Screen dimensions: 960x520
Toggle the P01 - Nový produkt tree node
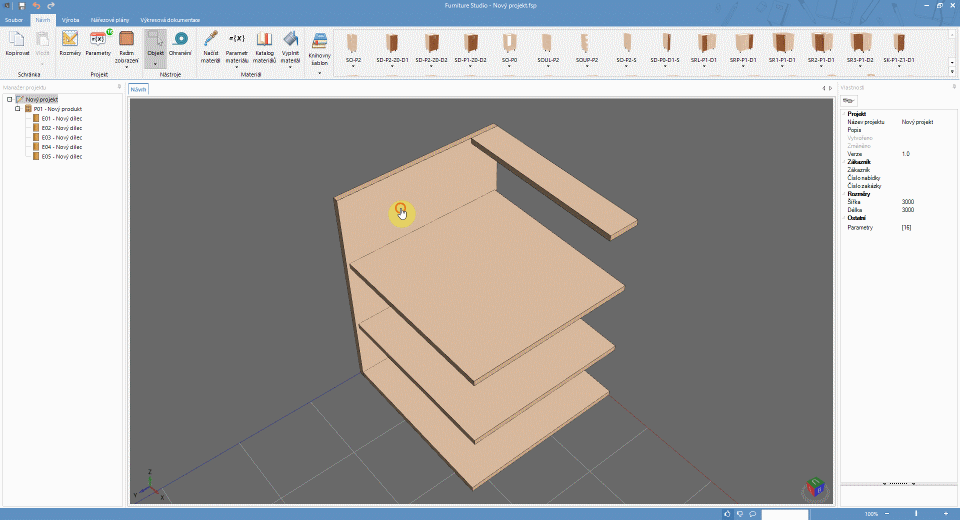tap(18, 109)
